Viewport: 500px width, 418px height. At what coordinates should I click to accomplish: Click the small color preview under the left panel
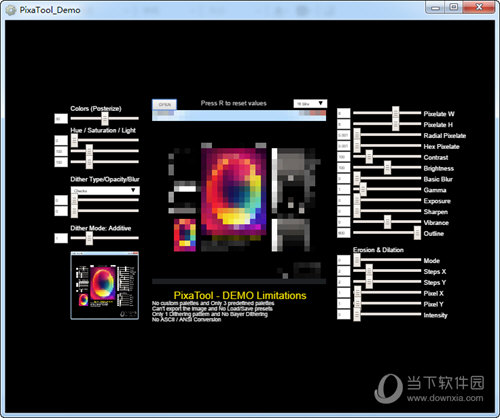pyautogui.click(x=185, y=235)
